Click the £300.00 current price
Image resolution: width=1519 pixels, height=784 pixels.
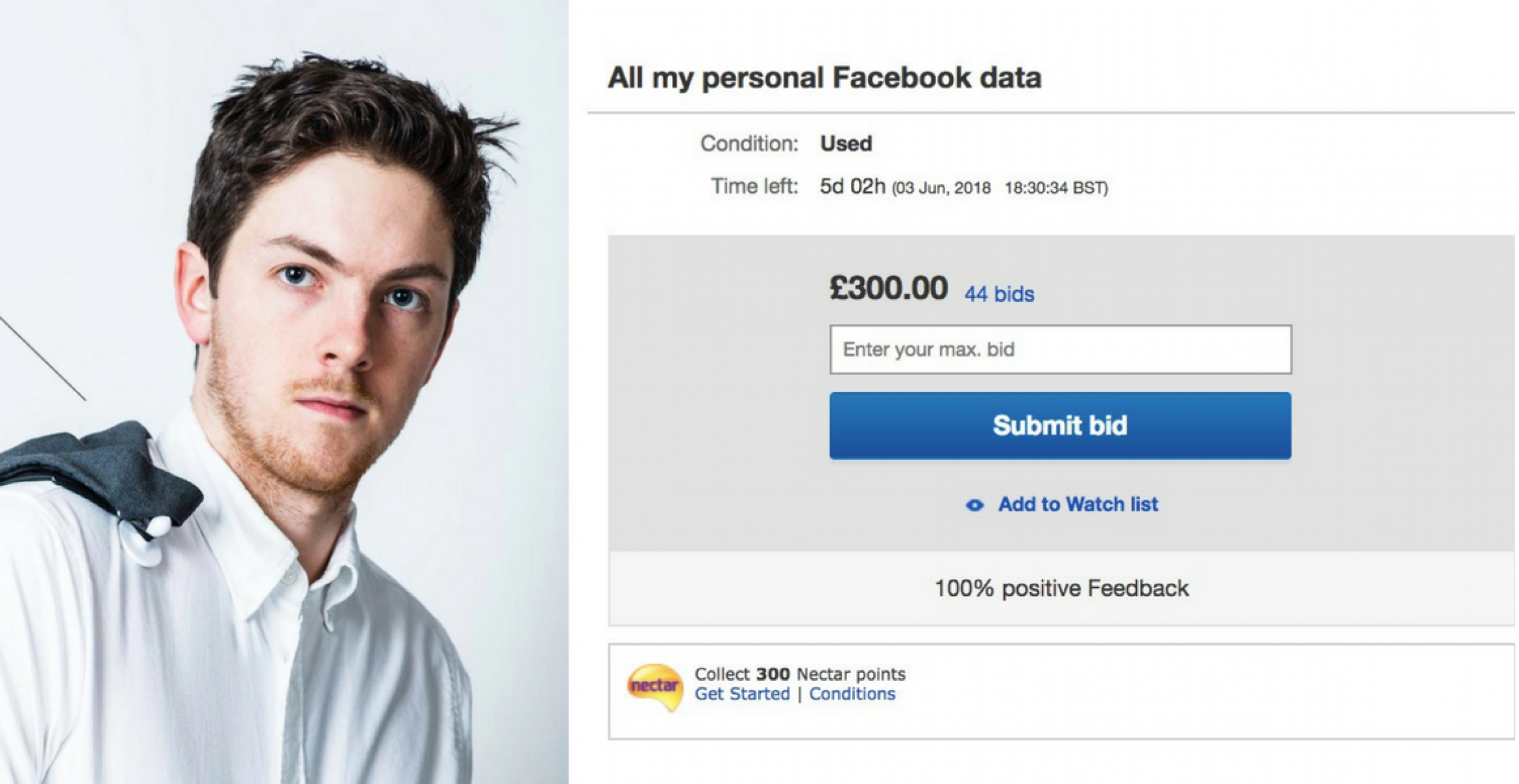pos(888,288)
